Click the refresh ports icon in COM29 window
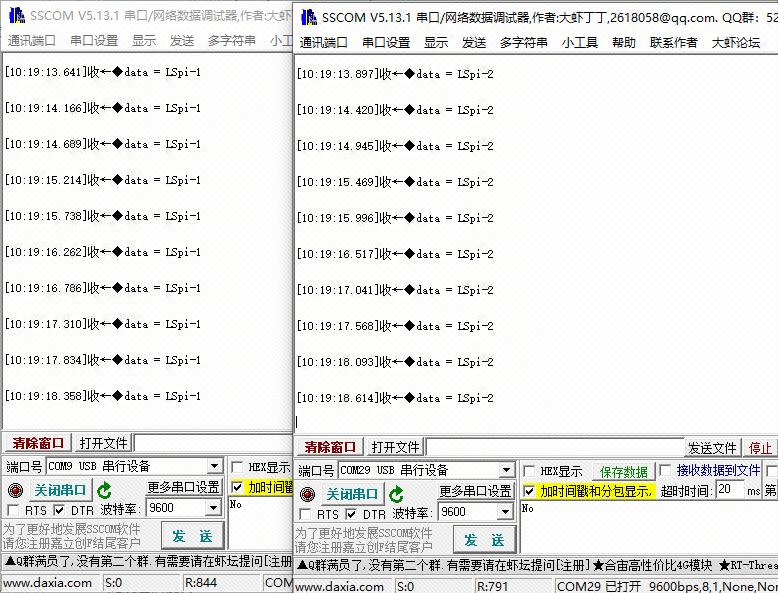 (x=397, y=494)
